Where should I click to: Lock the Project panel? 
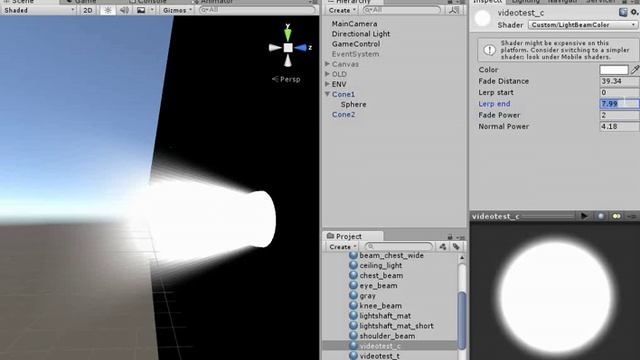click(450, 237)
